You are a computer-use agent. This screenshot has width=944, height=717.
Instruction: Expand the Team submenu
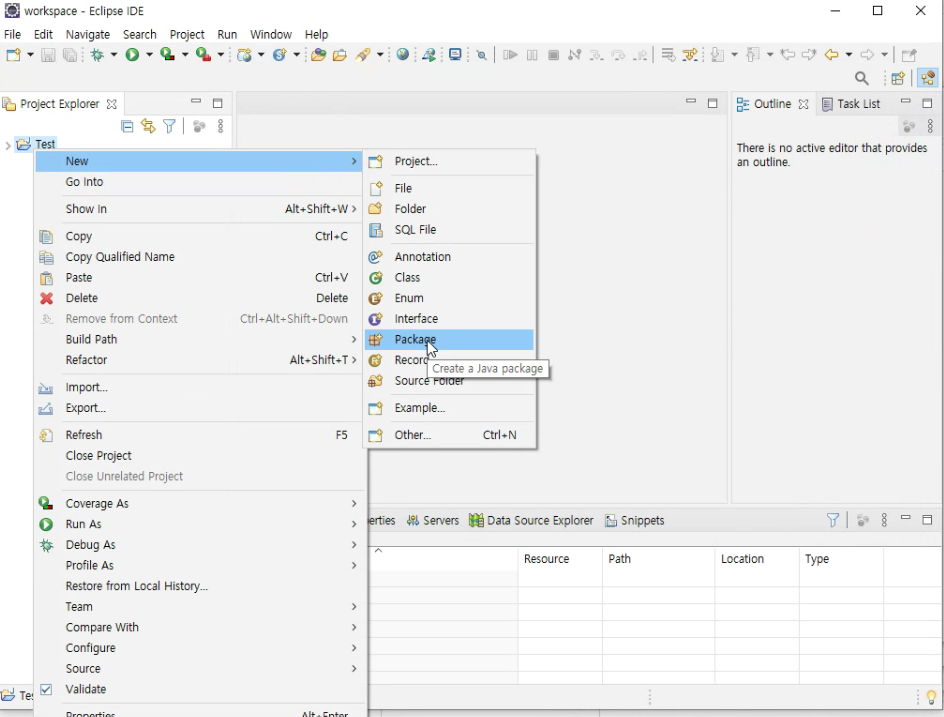200,607
